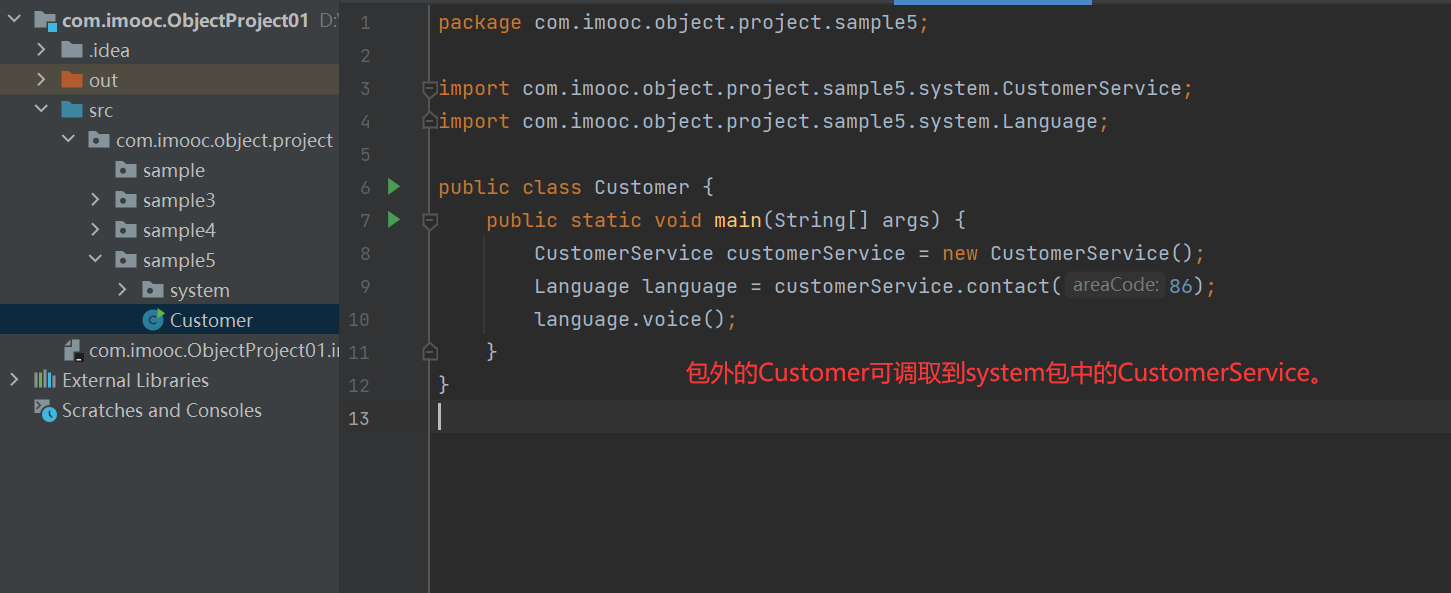
Task: Select sample4 package in project tree
Action: point(178,230)
